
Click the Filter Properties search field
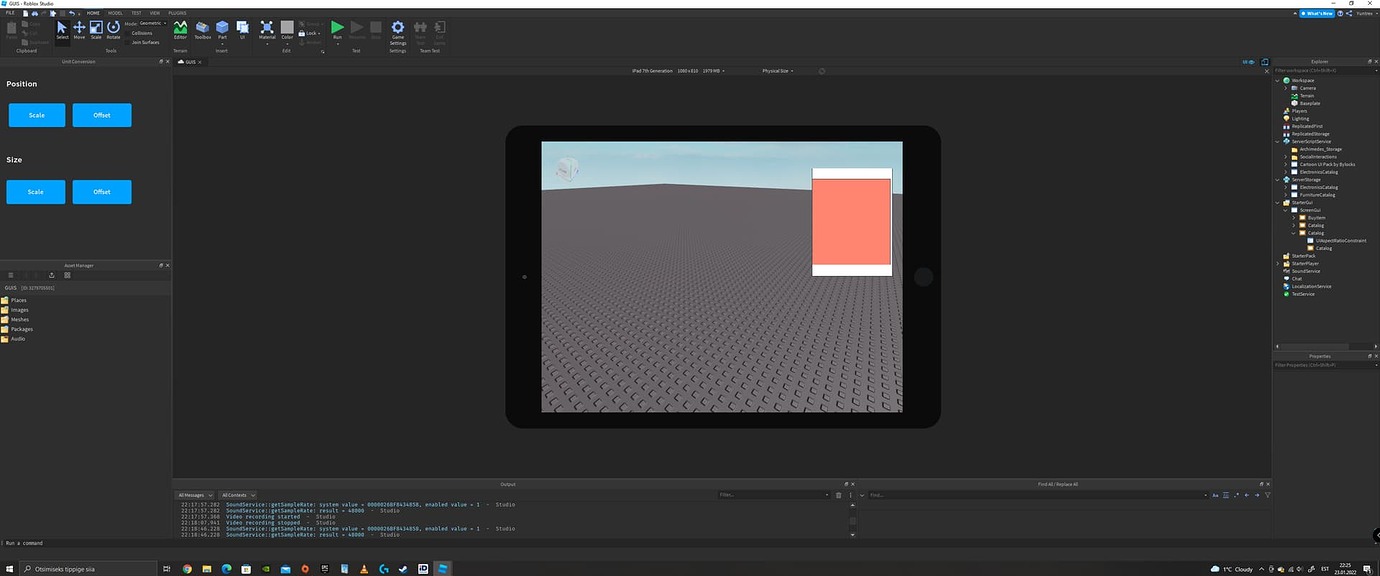(x=1326, y=365)
